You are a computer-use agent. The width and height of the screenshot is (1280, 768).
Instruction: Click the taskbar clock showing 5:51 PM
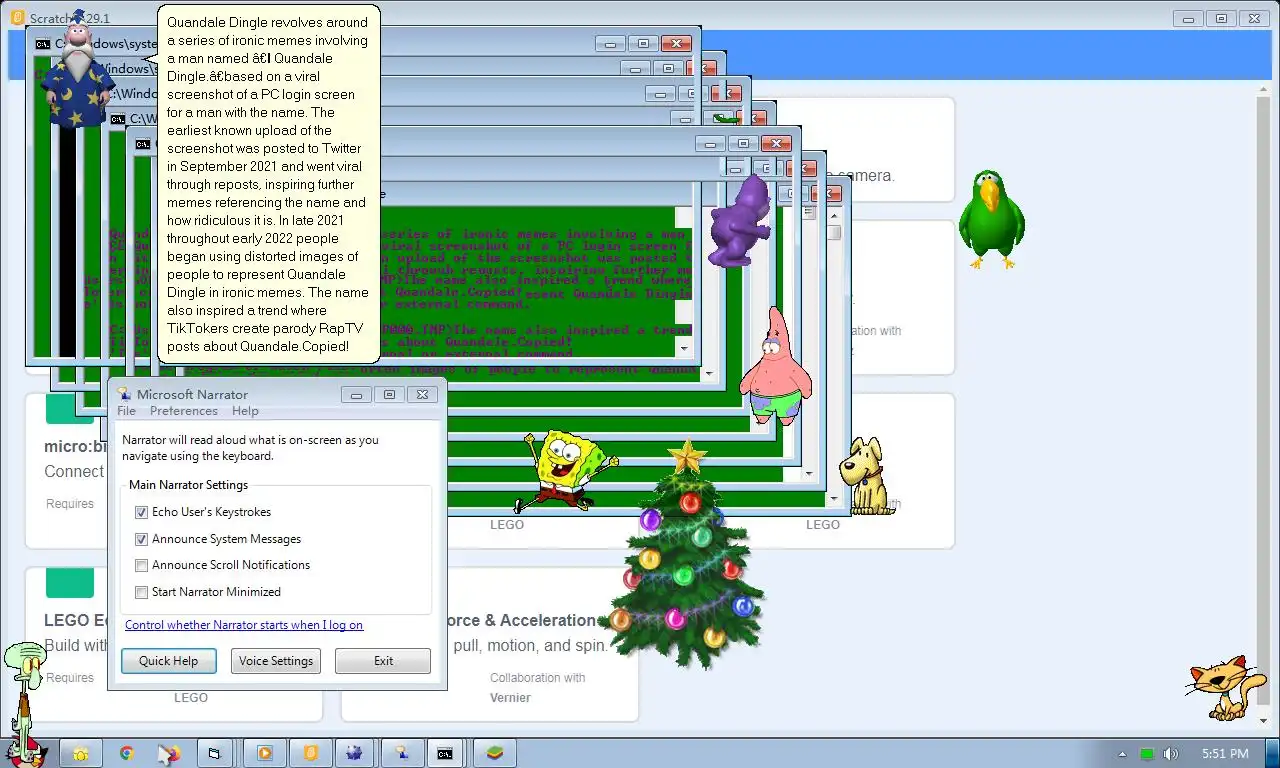click(1225, 754)
